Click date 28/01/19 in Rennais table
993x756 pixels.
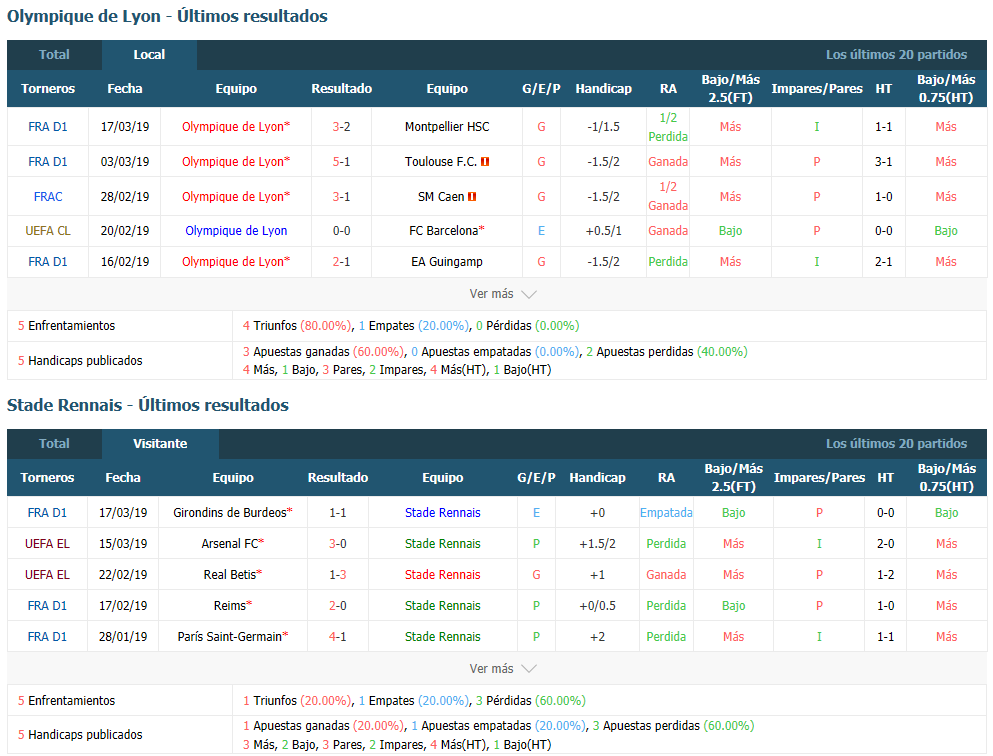(x=123, y=636)
